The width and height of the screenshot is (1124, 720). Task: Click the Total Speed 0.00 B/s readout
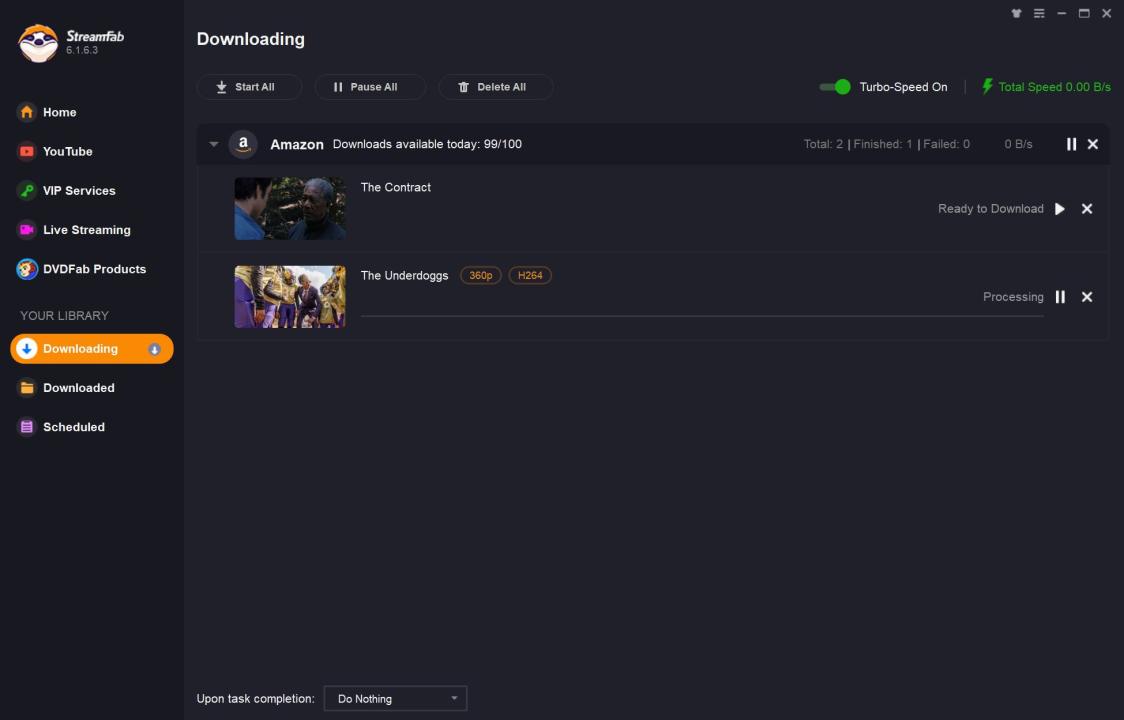tap(1054, 87)
